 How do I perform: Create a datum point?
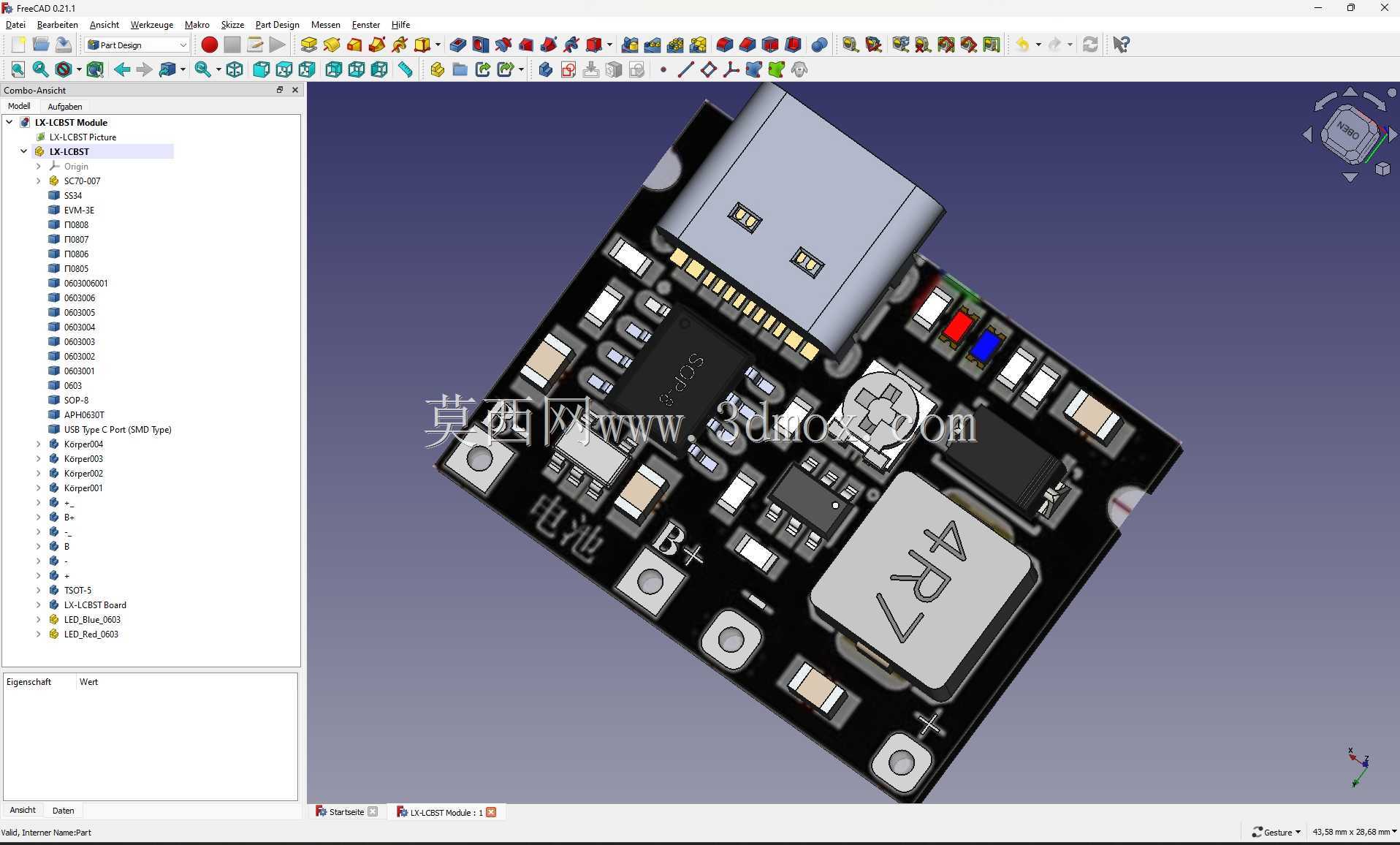point(663,69)
